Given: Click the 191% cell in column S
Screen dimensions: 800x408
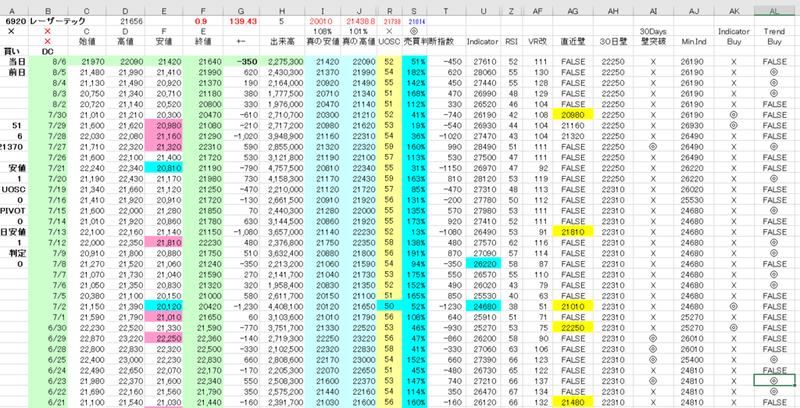Looking at the screenshot, I should [x=414, y=253].
